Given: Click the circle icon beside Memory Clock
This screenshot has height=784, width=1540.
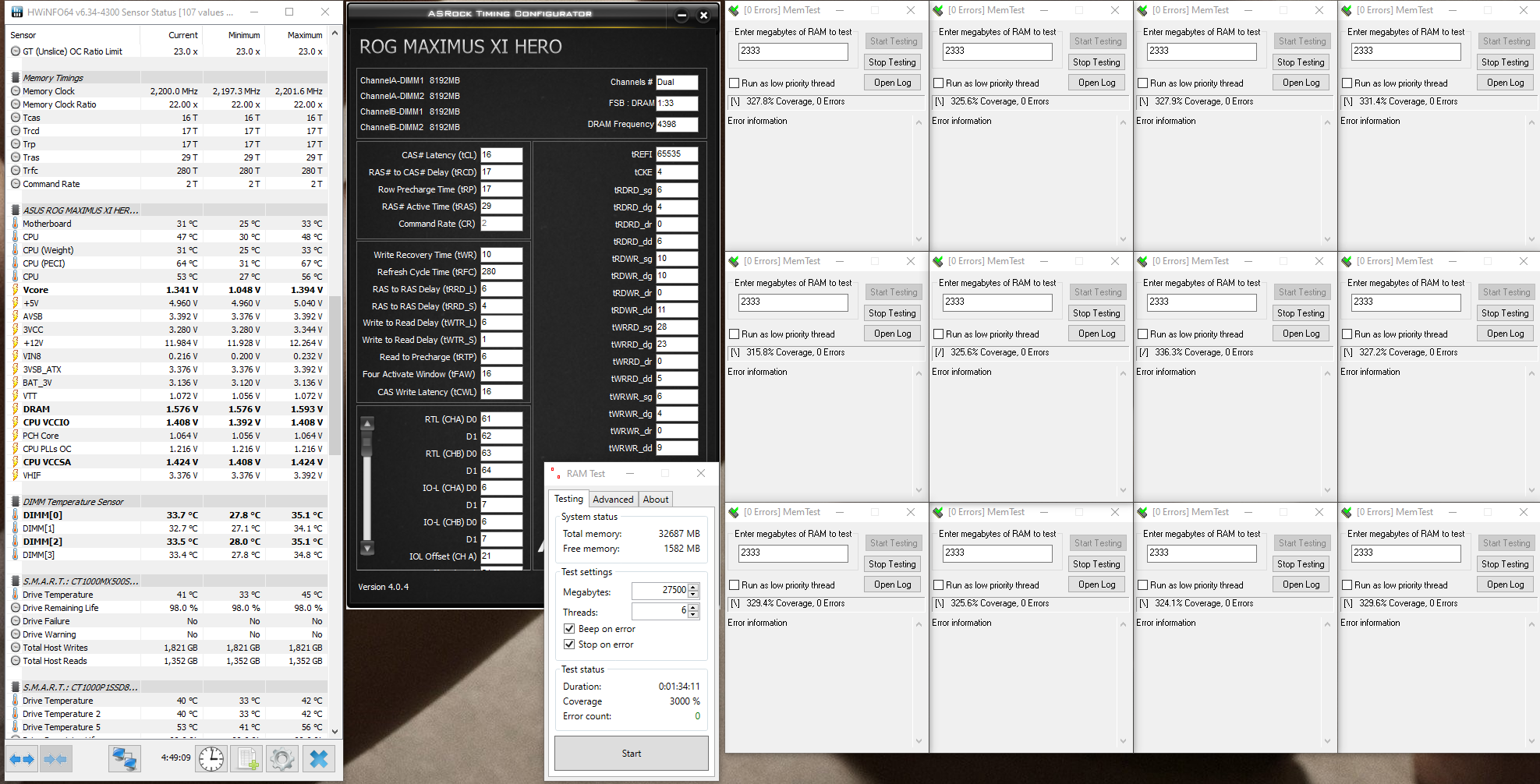Looking at the screenshot, I should click(16, 91).
